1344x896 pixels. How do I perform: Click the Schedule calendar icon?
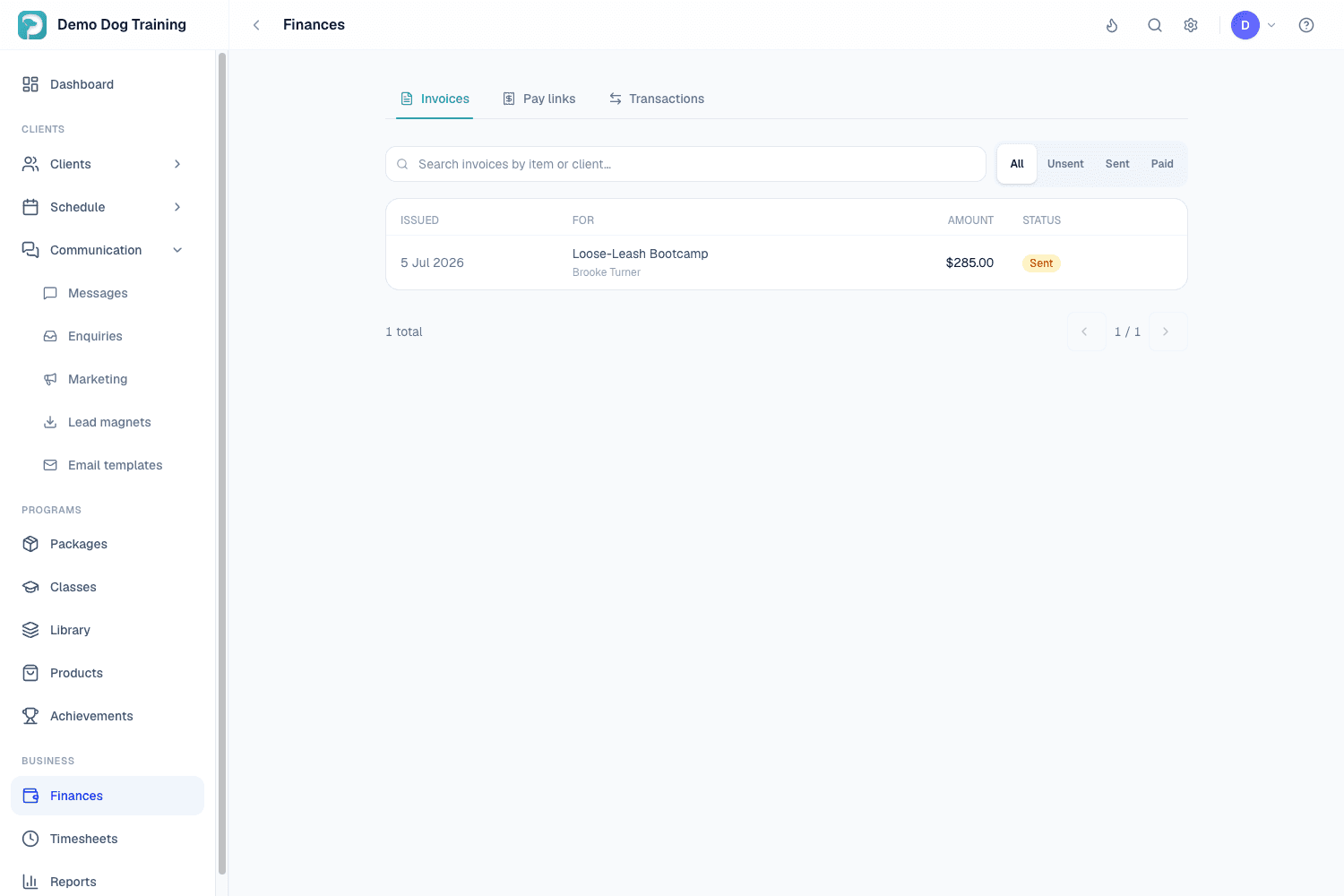tap(30, 207)
